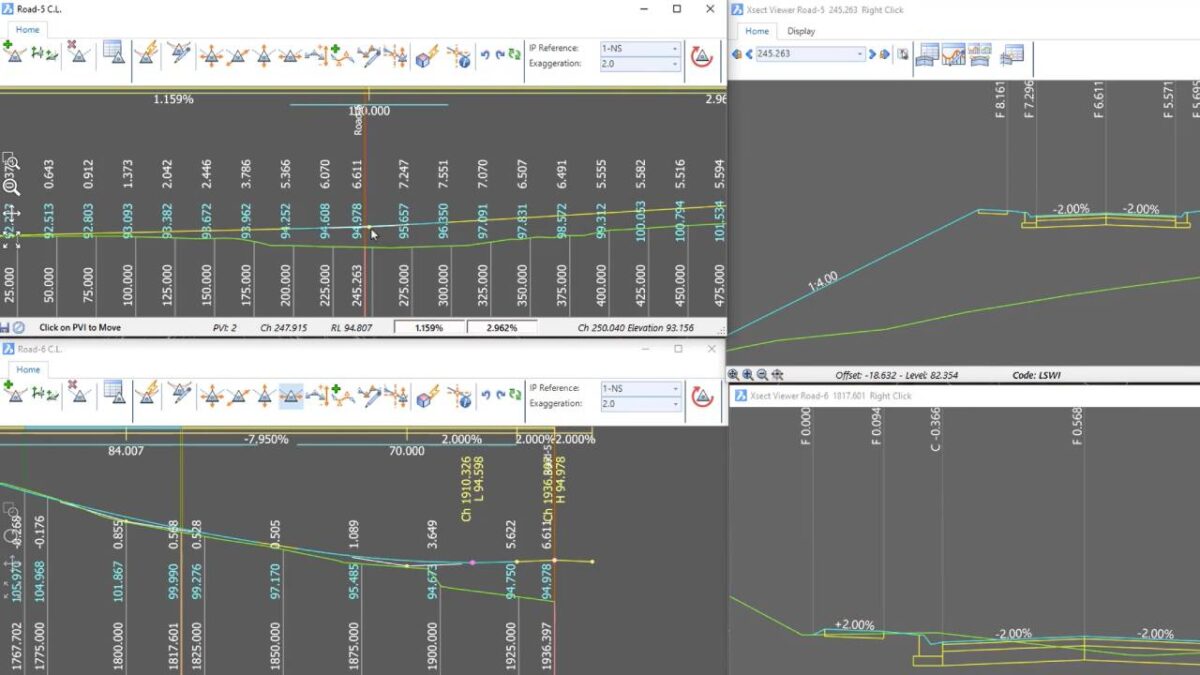The width and height of the screenshot is (1200, 675).
Task: Open the PVI table icon in Road-5 toolbar
Action: 113,53
